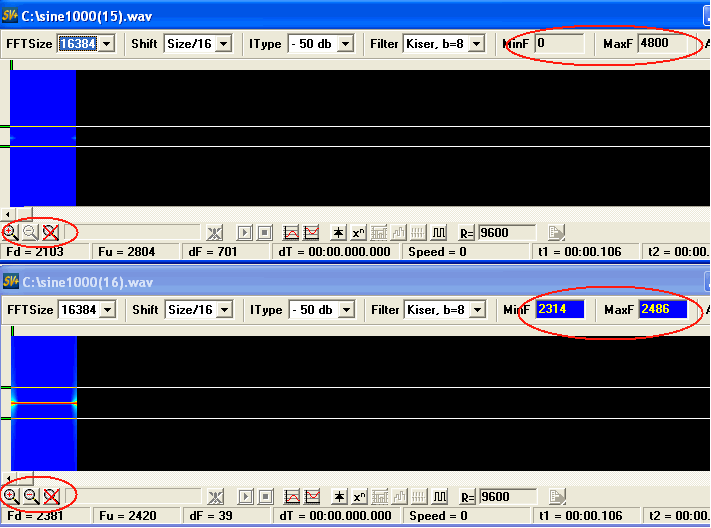This screenshot has width=711, height=528.
Task: Click zoom in icon in top window
Action: tap(10, 232)
